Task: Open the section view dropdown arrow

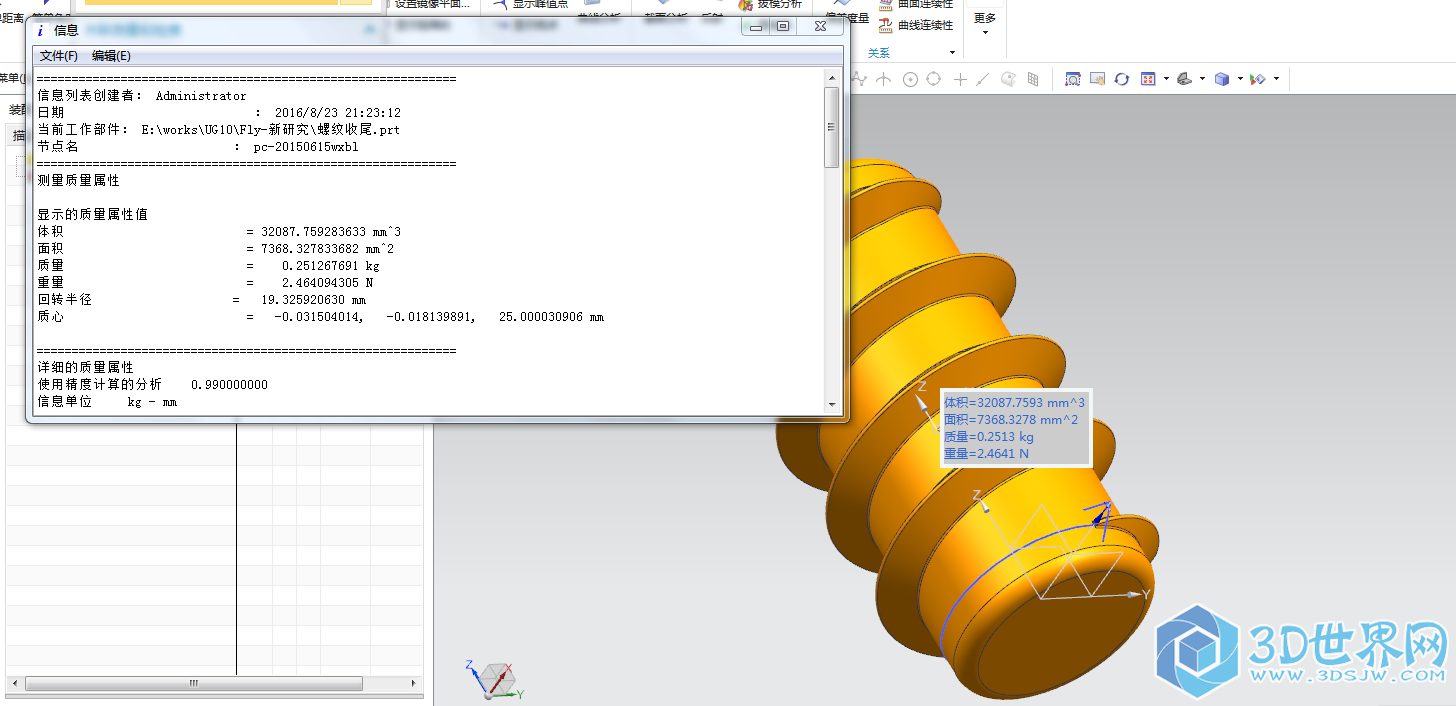Action: (1276, 79)
